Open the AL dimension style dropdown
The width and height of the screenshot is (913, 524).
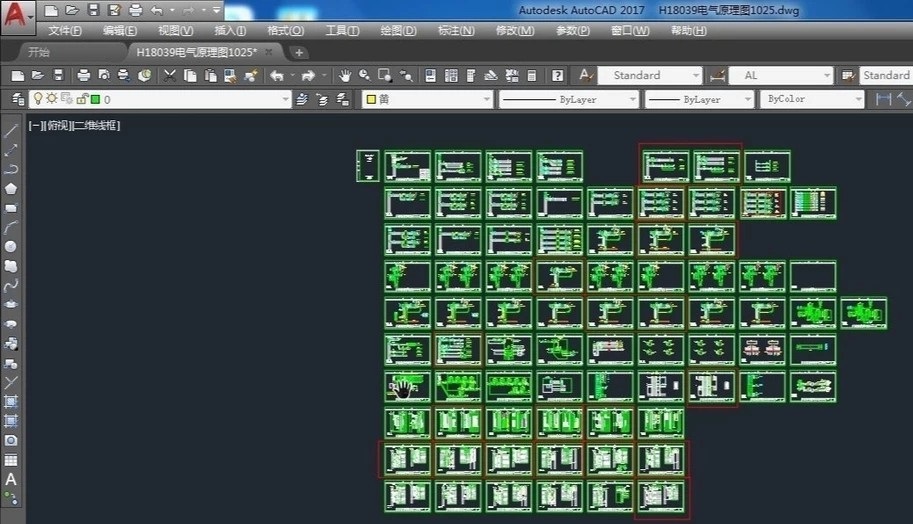pyautogui.click(x=781, y=75)
